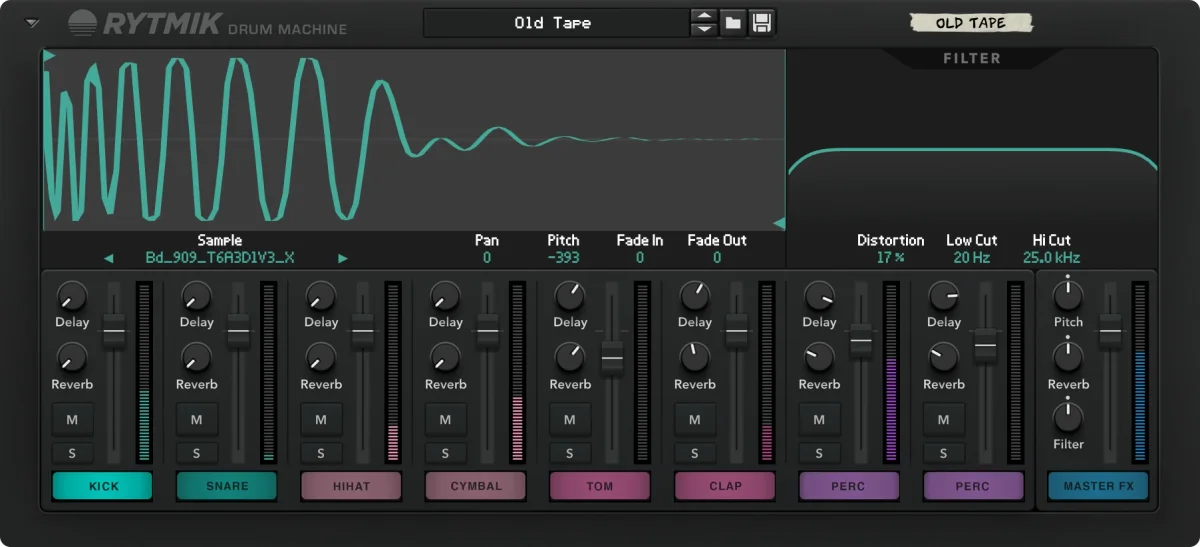This screenshot has width=1200, height=547.
Task: Click the Hihat Reverb knob
Action: click(321, 358)
